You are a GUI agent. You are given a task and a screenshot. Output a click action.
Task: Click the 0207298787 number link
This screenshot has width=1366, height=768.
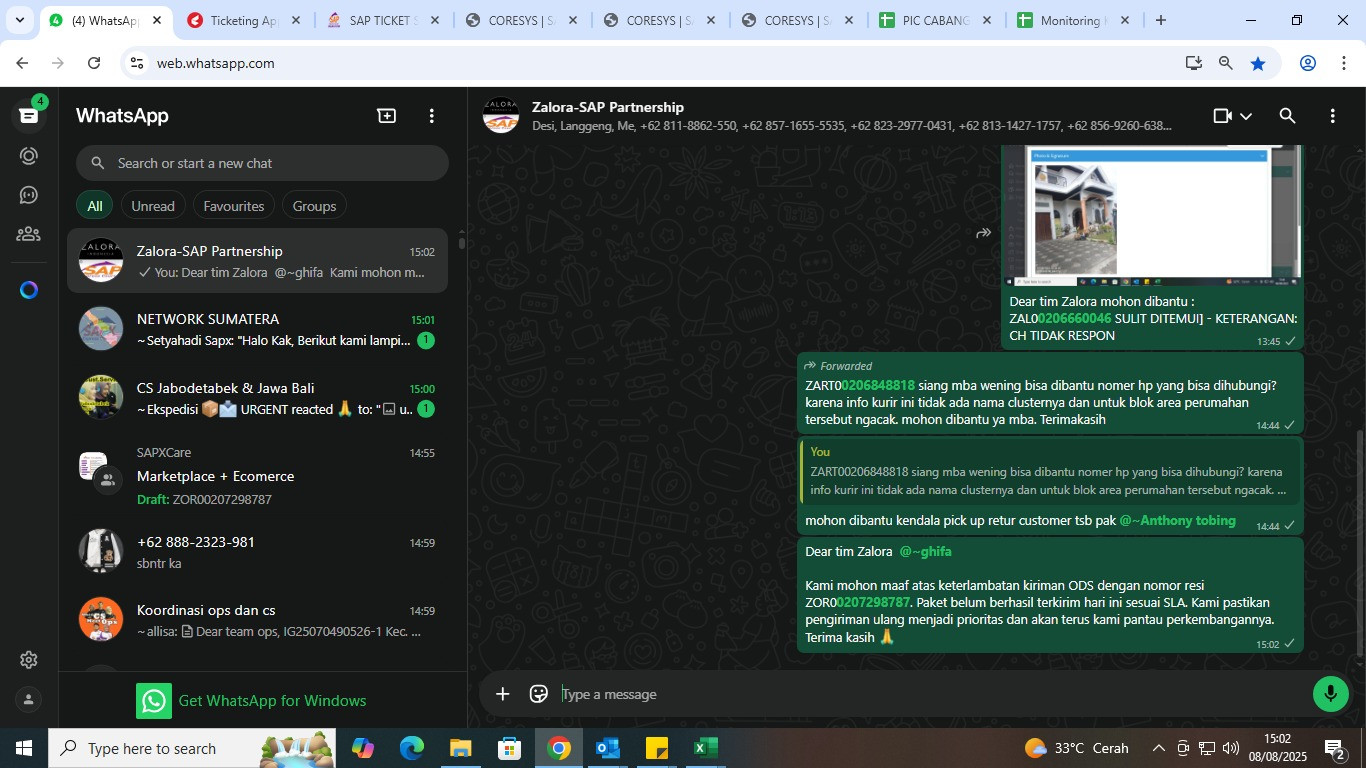[x=873, y=602]
